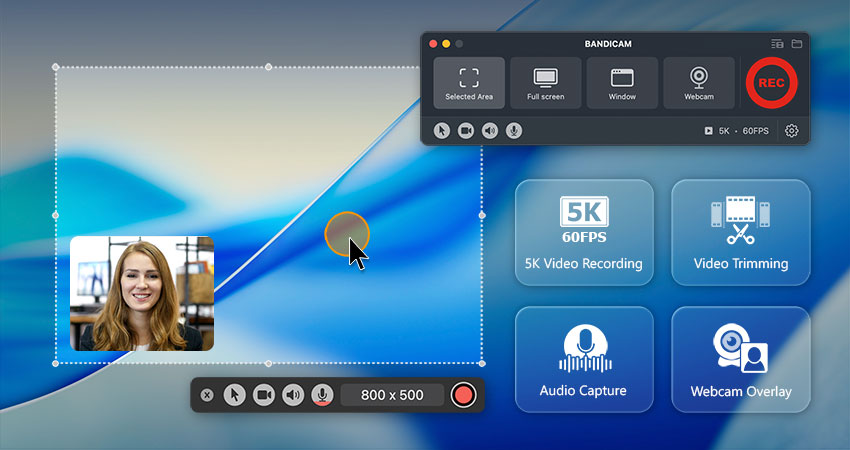Click the webcam overlay thumbnail of woman
850x450 pixels.
click(142, 293)
